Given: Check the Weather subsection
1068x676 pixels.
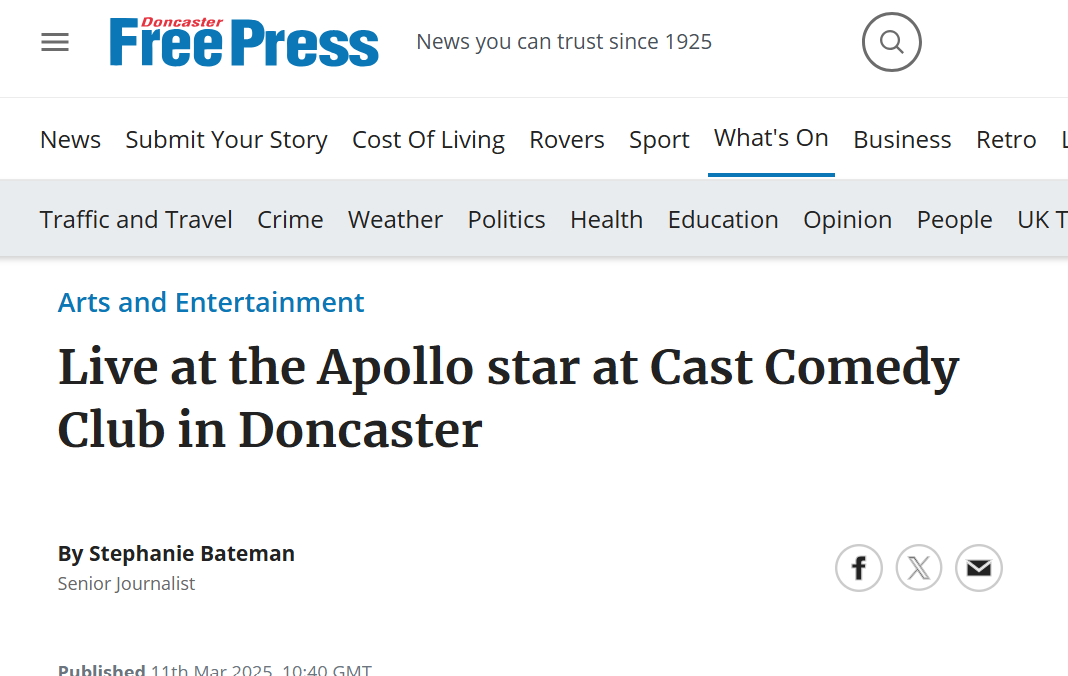Looking at the screenshot, I should pyautogui.click(x=395, y=219).
